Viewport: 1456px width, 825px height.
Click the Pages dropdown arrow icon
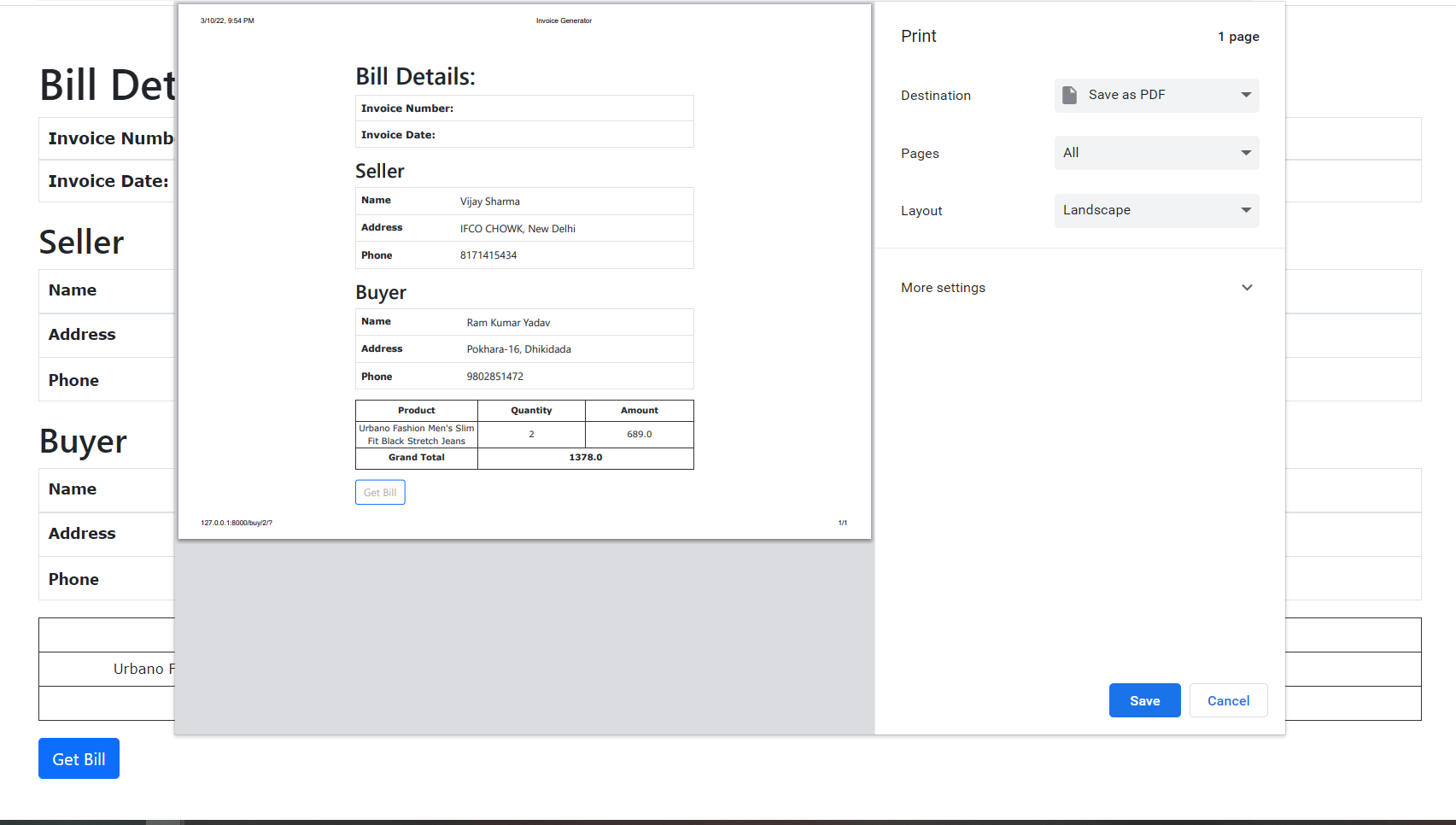[1246, 152]
